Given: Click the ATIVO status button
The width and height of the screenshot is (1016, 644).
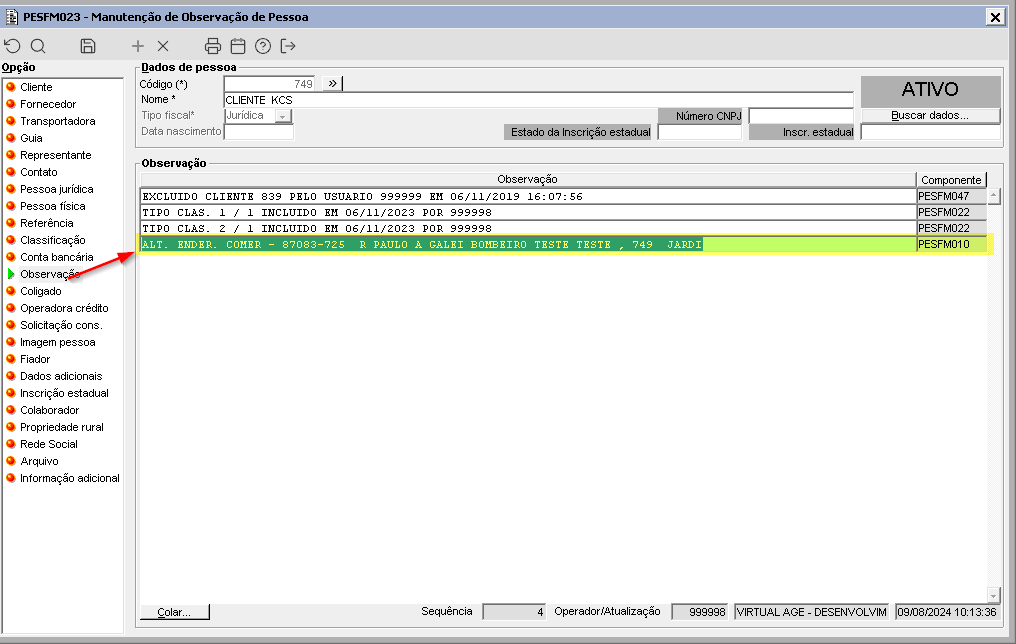Looking at the screenshot, I should point(930,90).
